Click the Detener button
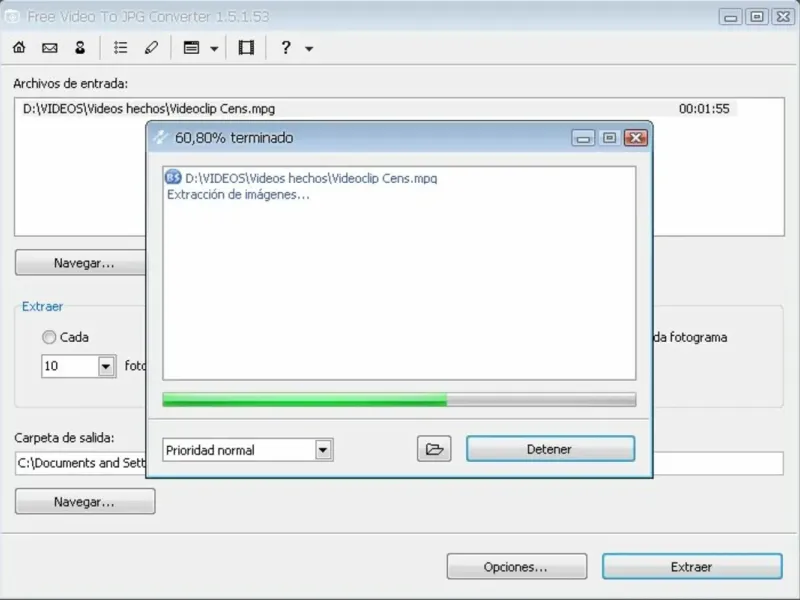 pos(551,449)
